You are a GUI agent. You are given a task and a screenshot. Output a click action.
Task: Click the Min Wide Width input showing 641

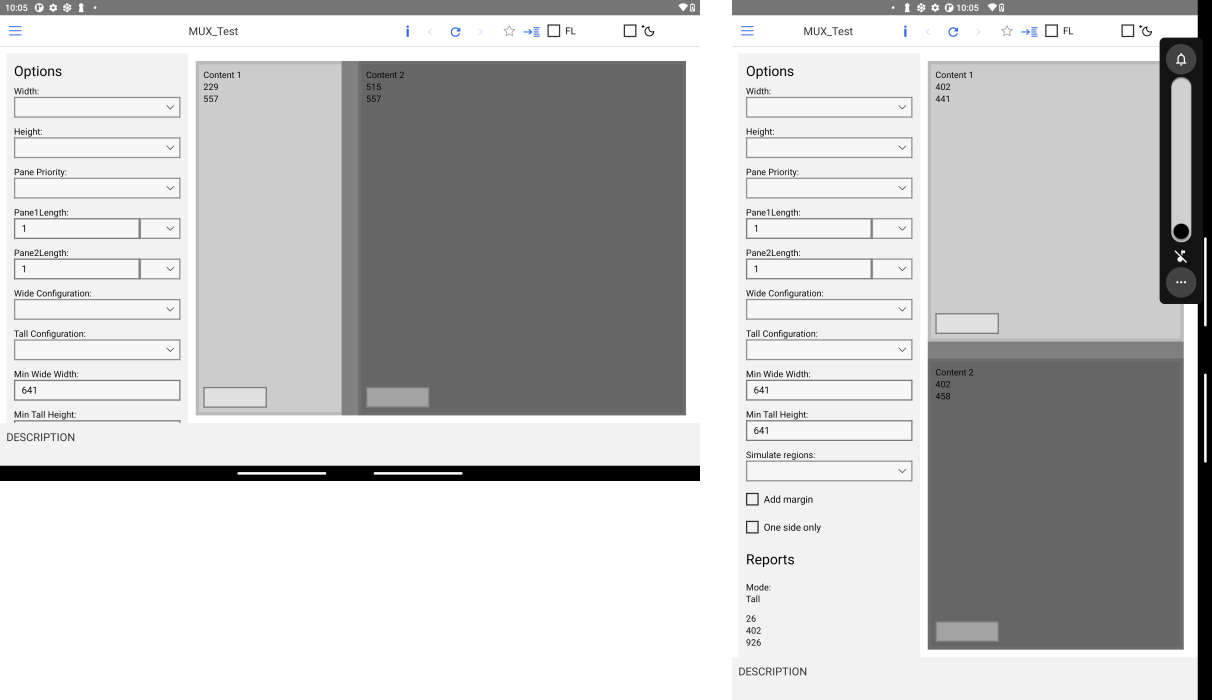coord(97,390)
